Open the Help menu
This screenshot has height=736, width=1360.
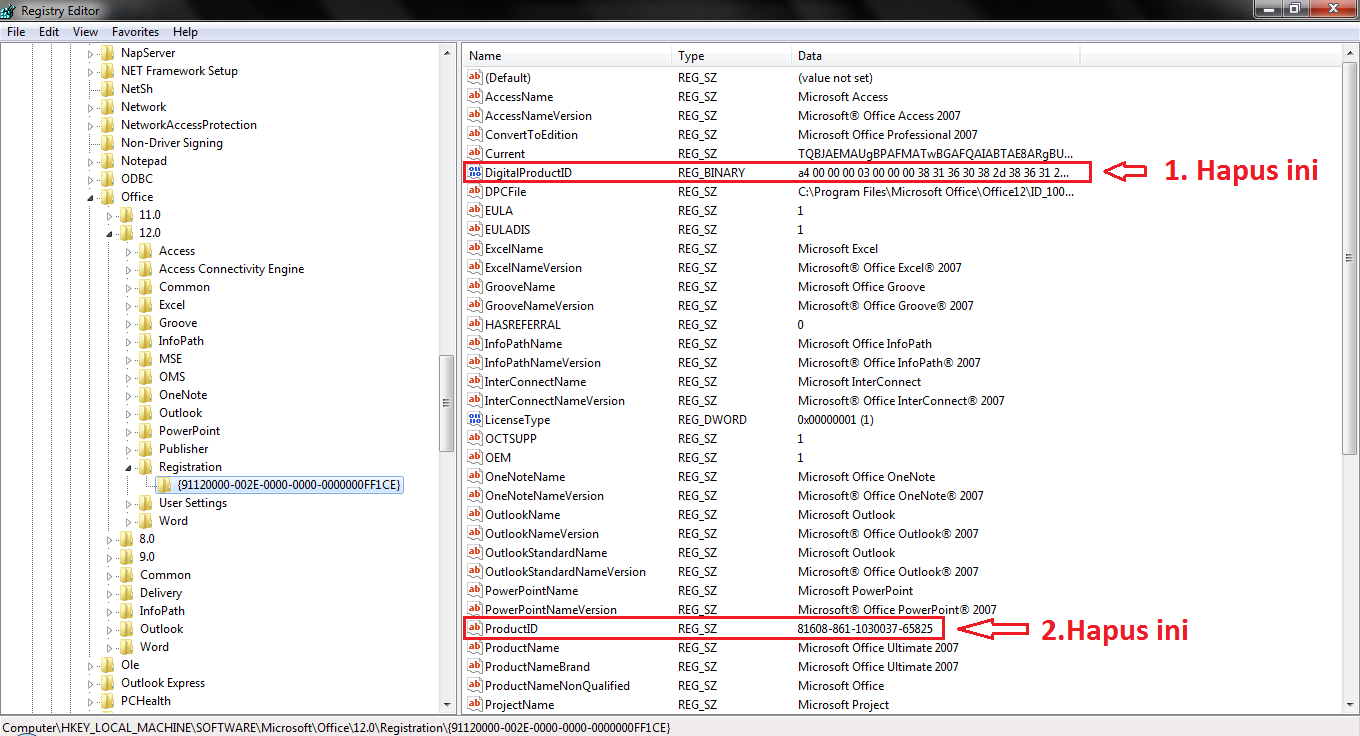[x=185, y=32]
